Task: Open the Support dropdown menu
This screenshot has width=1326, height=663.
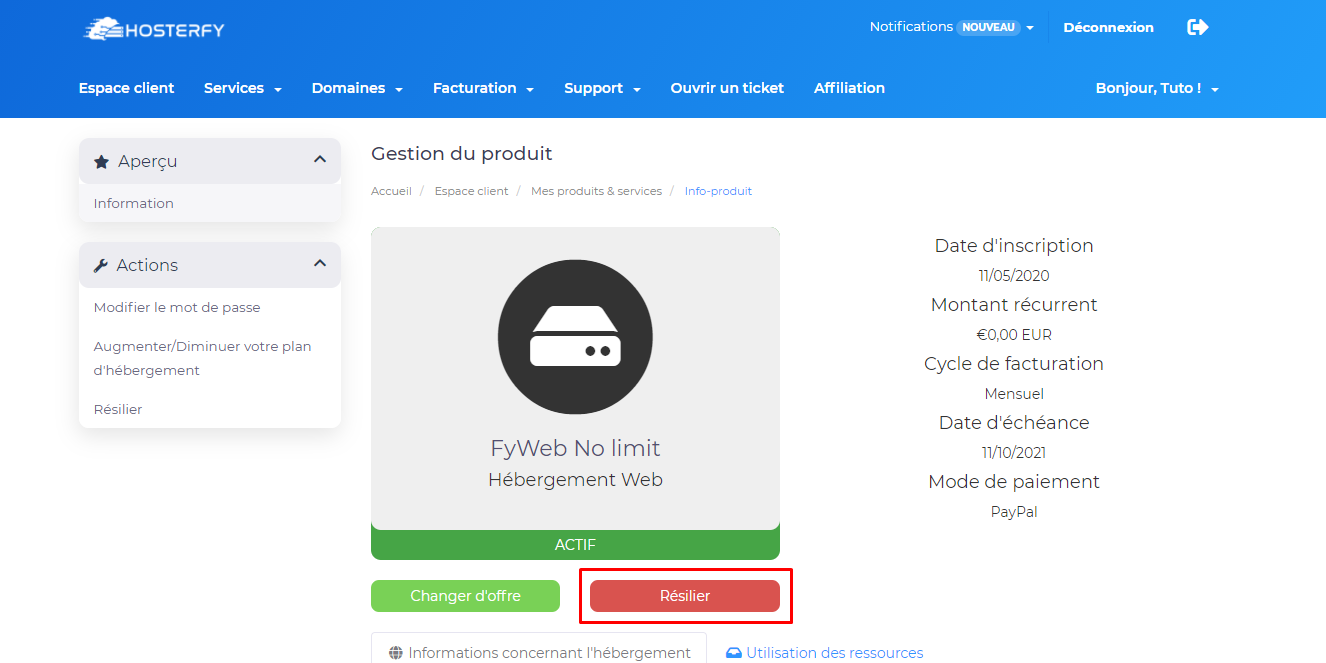Action: 602,88
